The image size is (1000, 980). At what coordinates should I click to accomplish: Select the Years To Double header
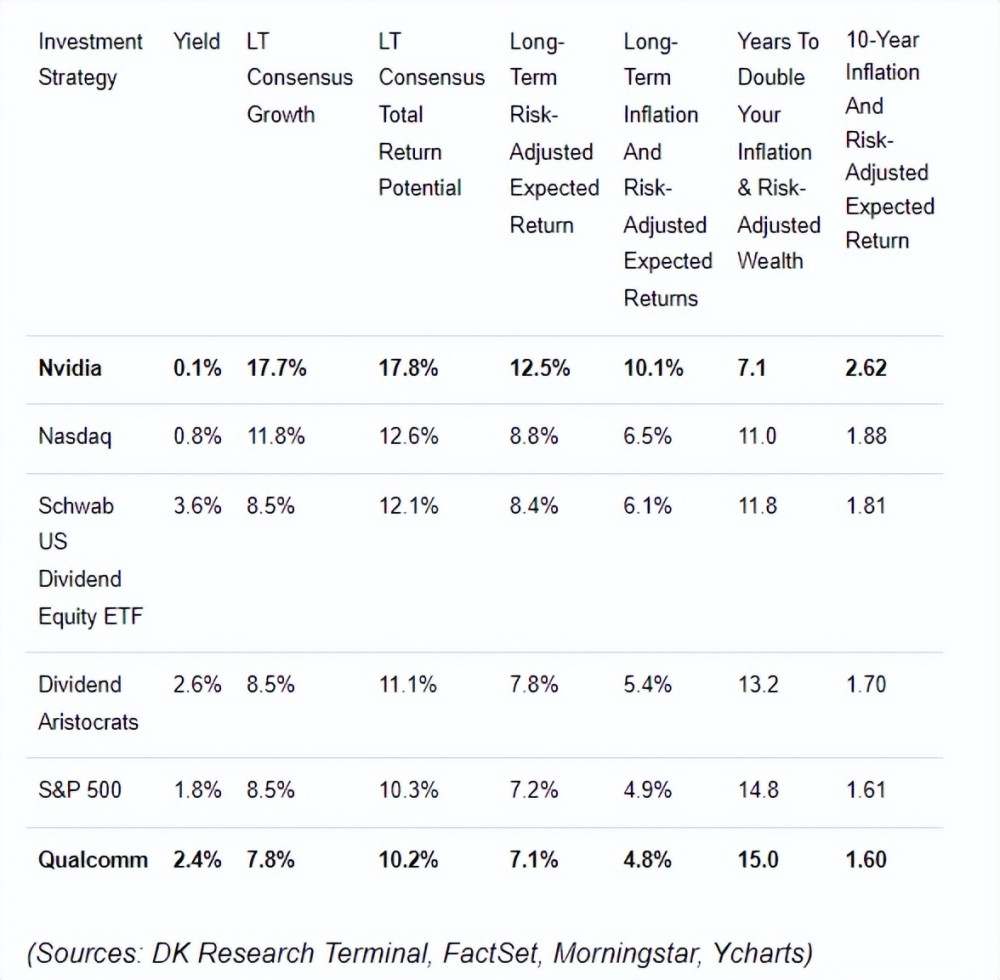click(x=778, y=151)
